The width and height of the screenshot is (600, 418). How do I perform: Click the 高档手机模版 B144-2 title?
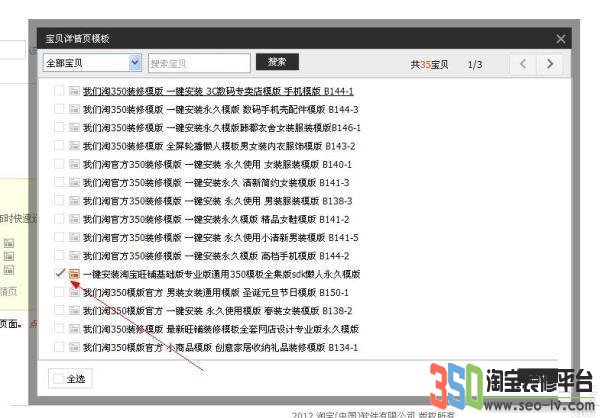(x=216, y=256)
